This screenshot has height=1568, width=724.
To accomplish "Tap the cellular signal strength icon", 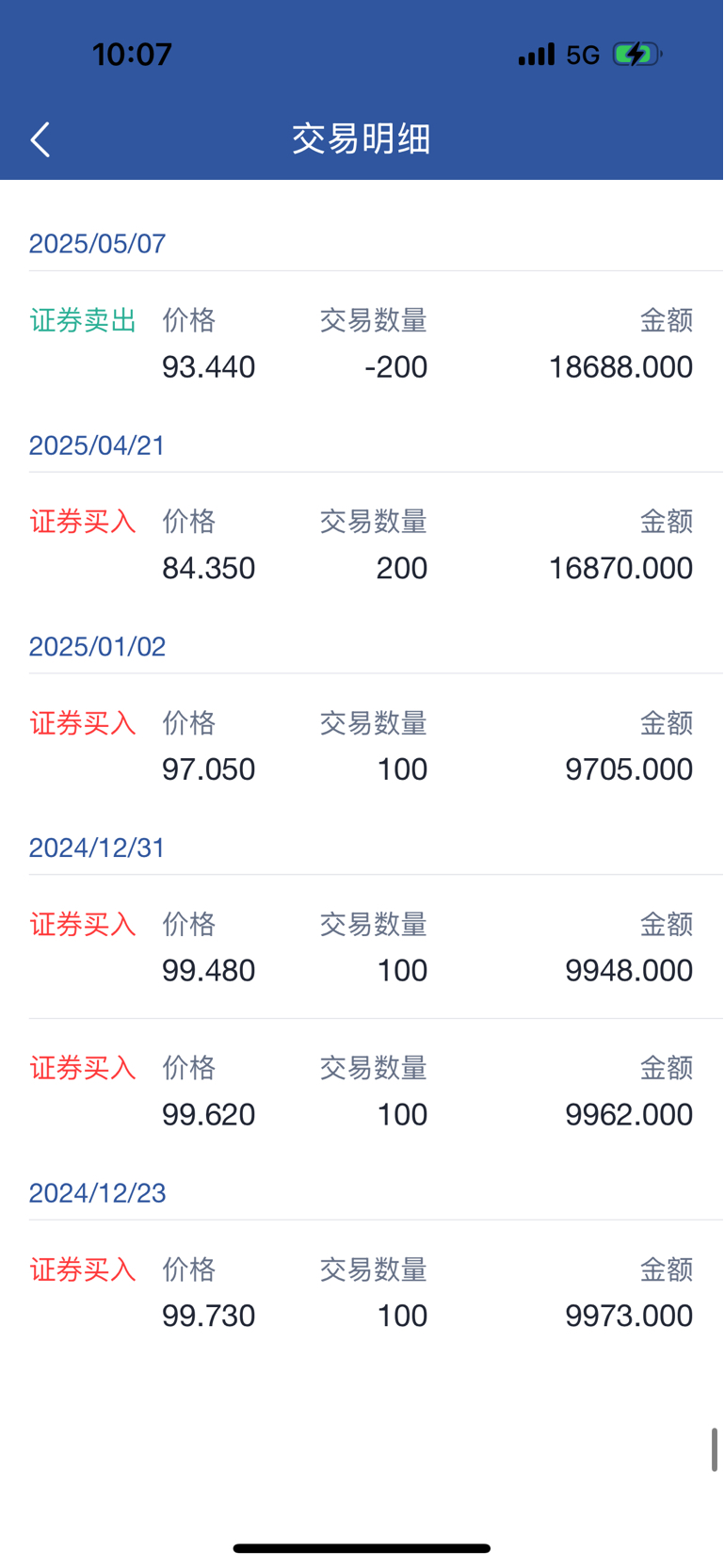I will coord(536,55).
